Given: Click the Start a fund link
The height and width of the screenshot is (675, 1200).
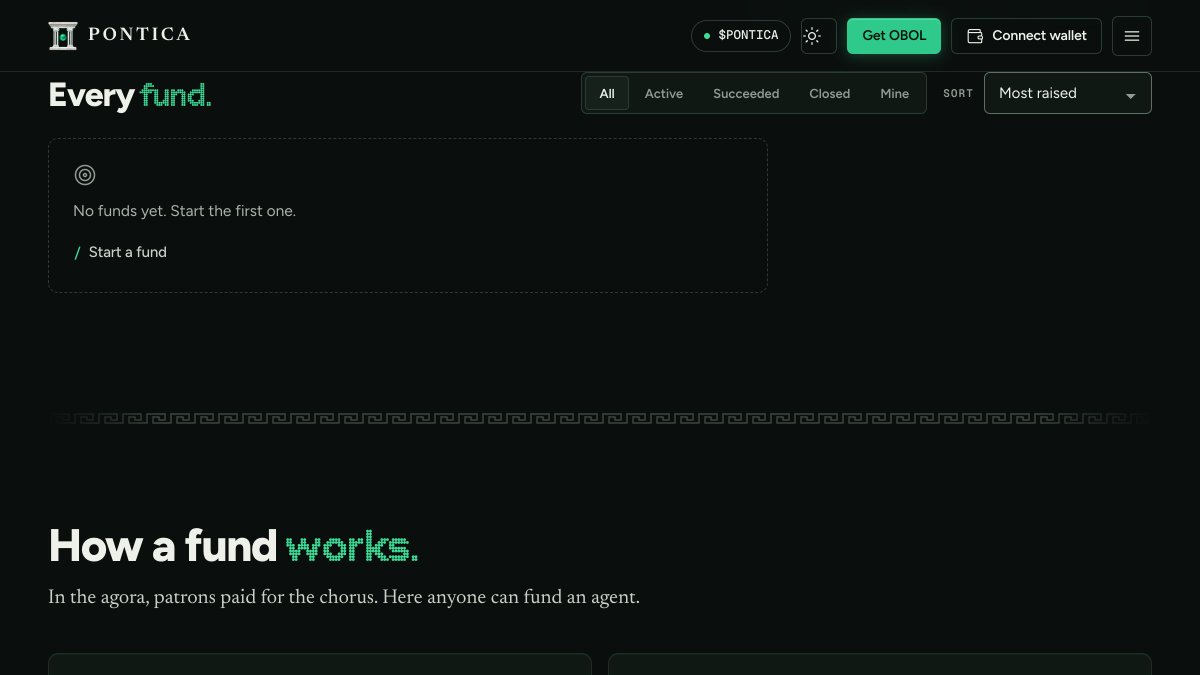Looking at the screenshot, I should click(x=121, y=252).
